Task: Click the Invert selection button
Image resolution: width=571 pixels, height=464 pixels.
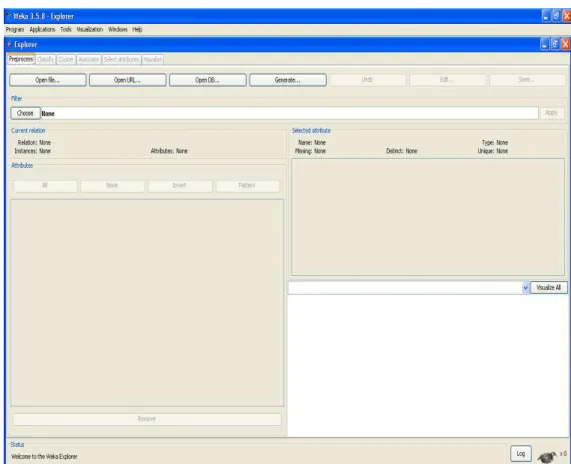Action: click(180, 186)
